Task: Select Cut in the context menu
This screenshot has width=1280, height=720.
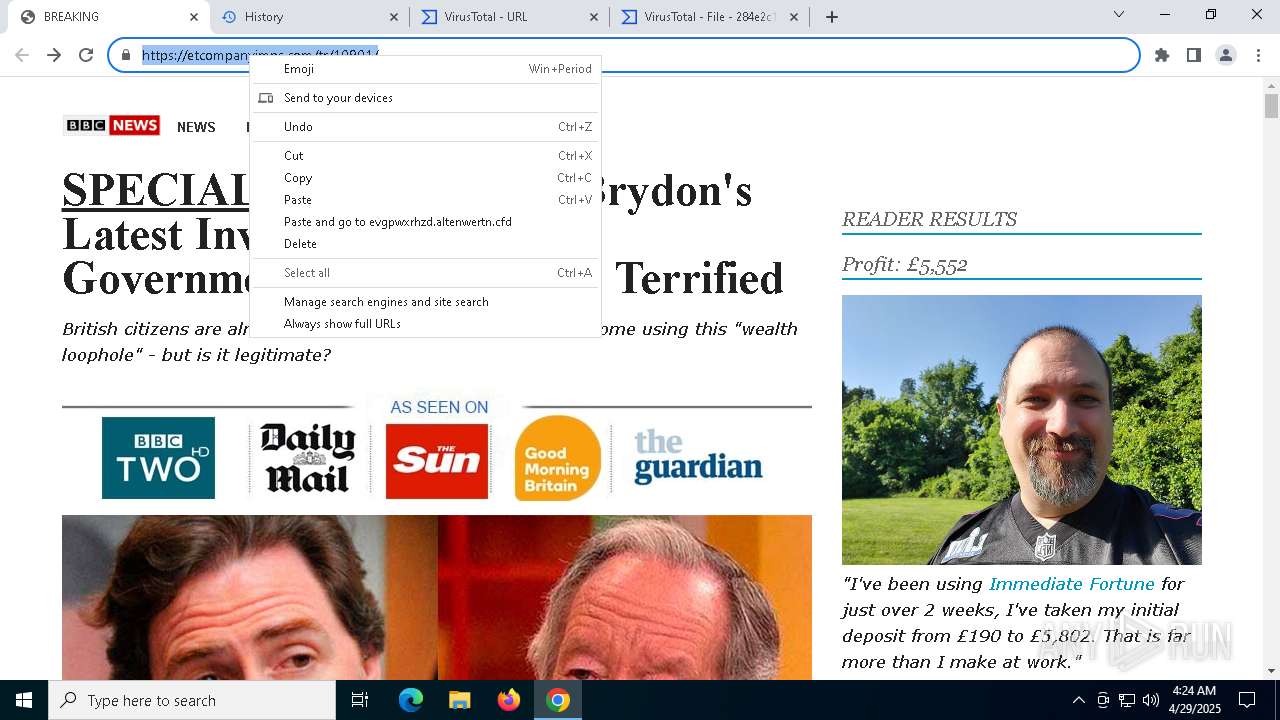Action: point(425,156)
